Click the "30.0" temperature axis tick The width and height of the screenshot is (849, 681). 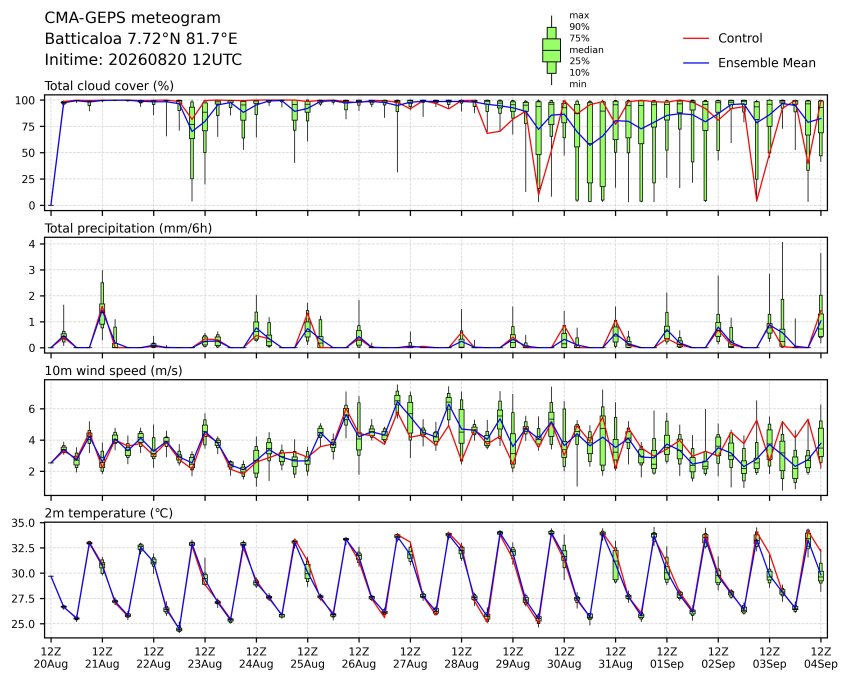[x=23, y=573]
